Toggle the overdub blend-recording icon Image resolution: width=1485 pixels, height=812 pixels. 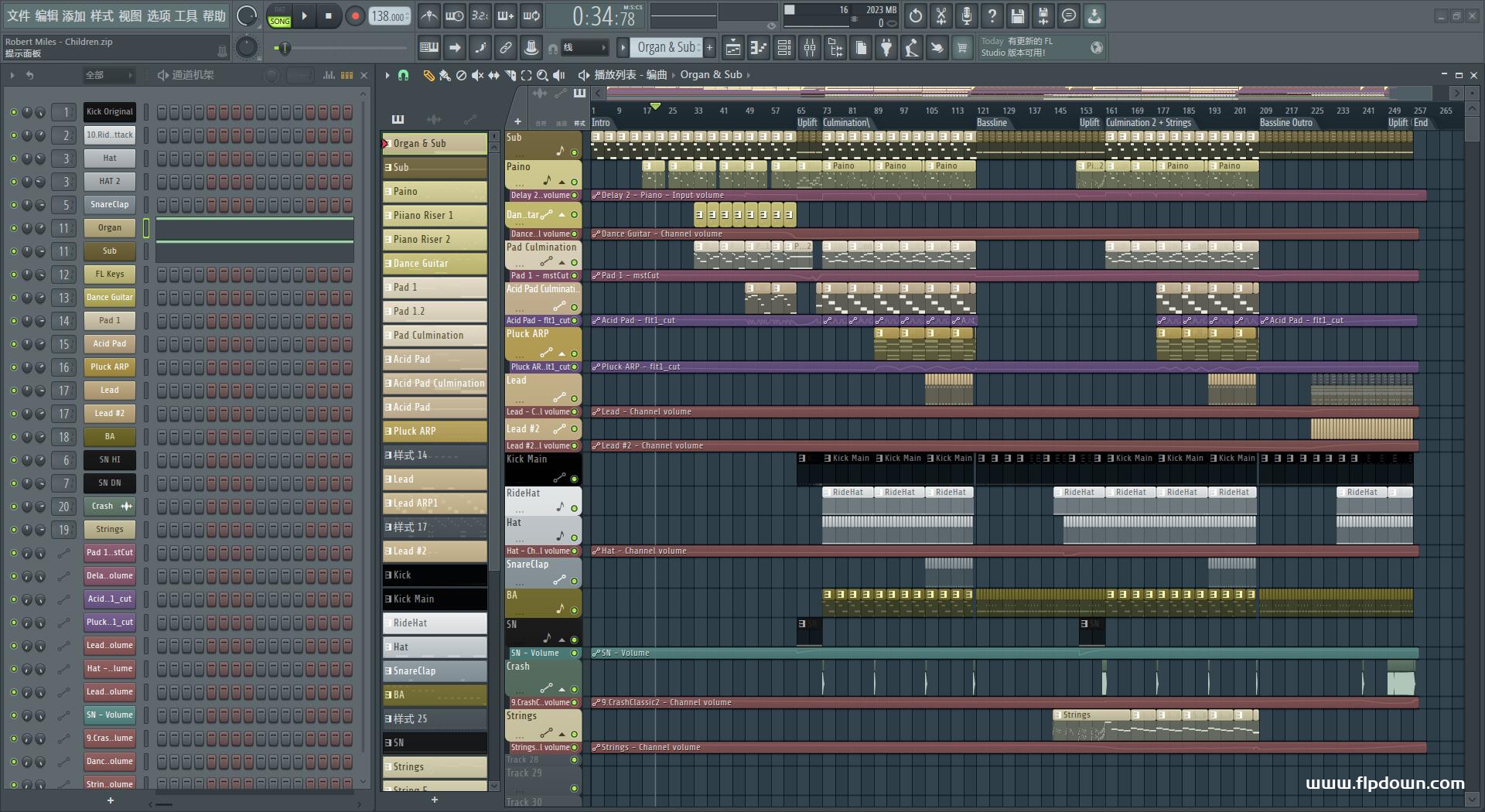pyautogui.click(x=505, y=15)
